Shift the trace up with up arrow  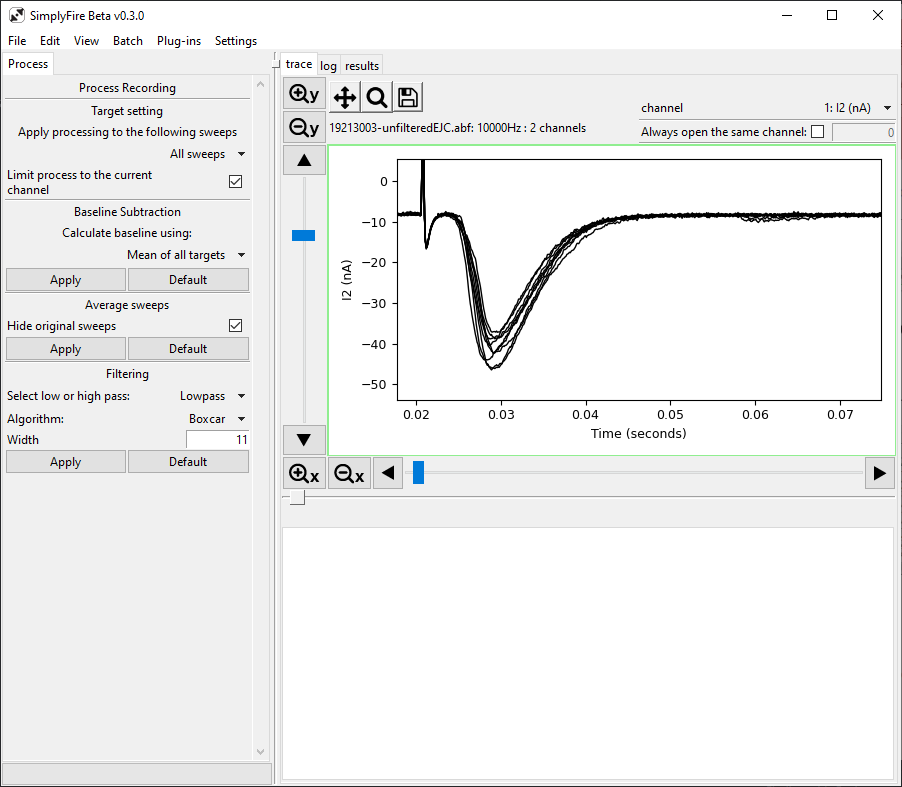tap(304, 161)
